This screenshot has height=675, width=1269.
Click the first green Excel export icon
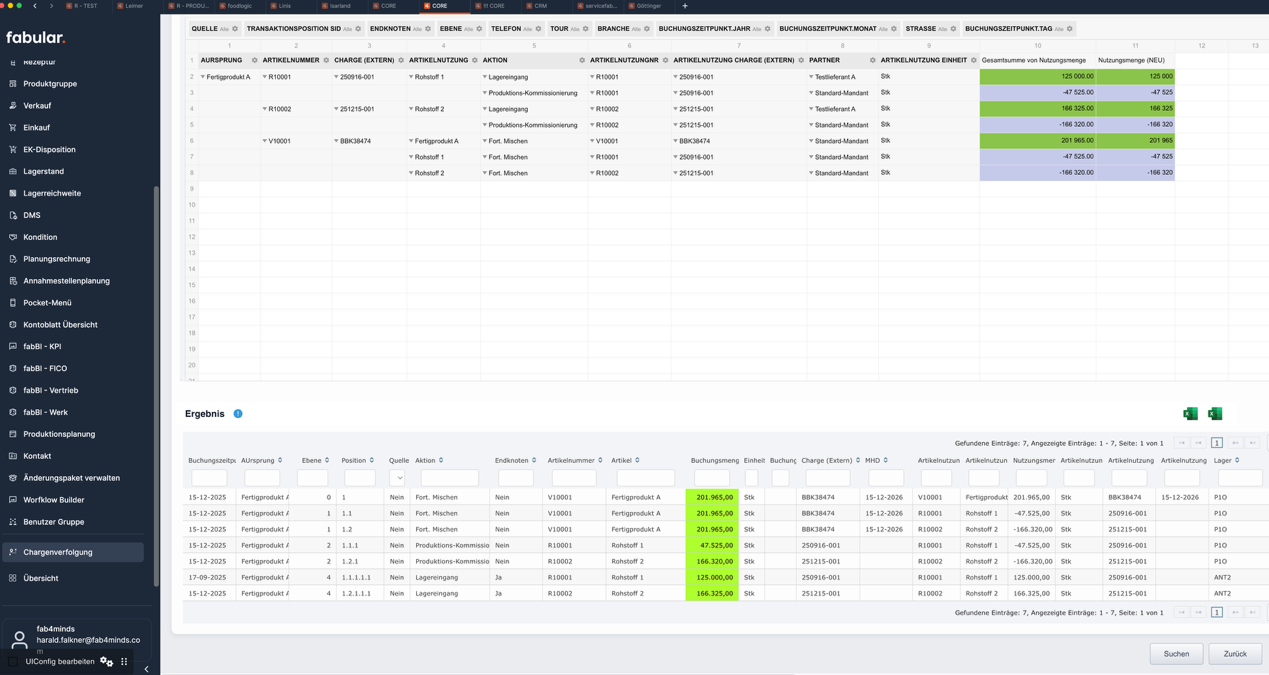[x=1190, y=414]
